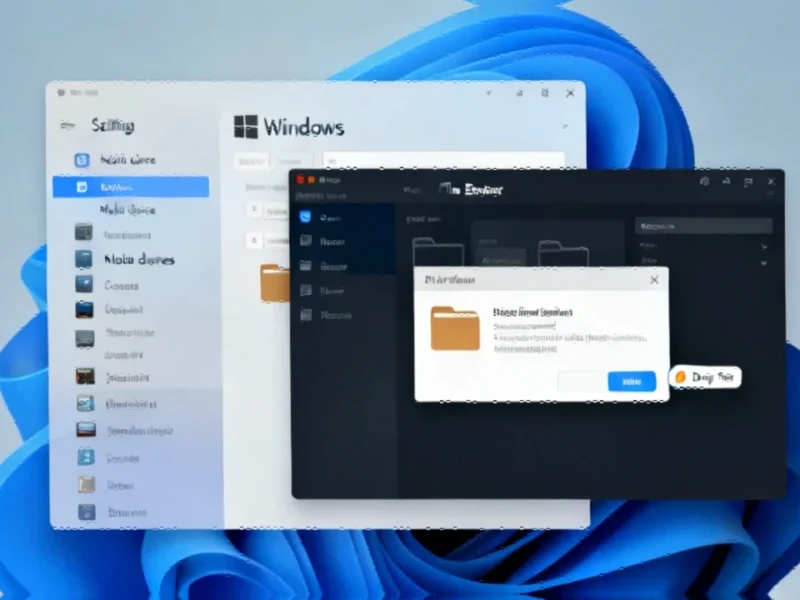The width and height of the screenshot is (800, 600).
Task: Click the search field in the Settings window
Action: pos(443,160)
